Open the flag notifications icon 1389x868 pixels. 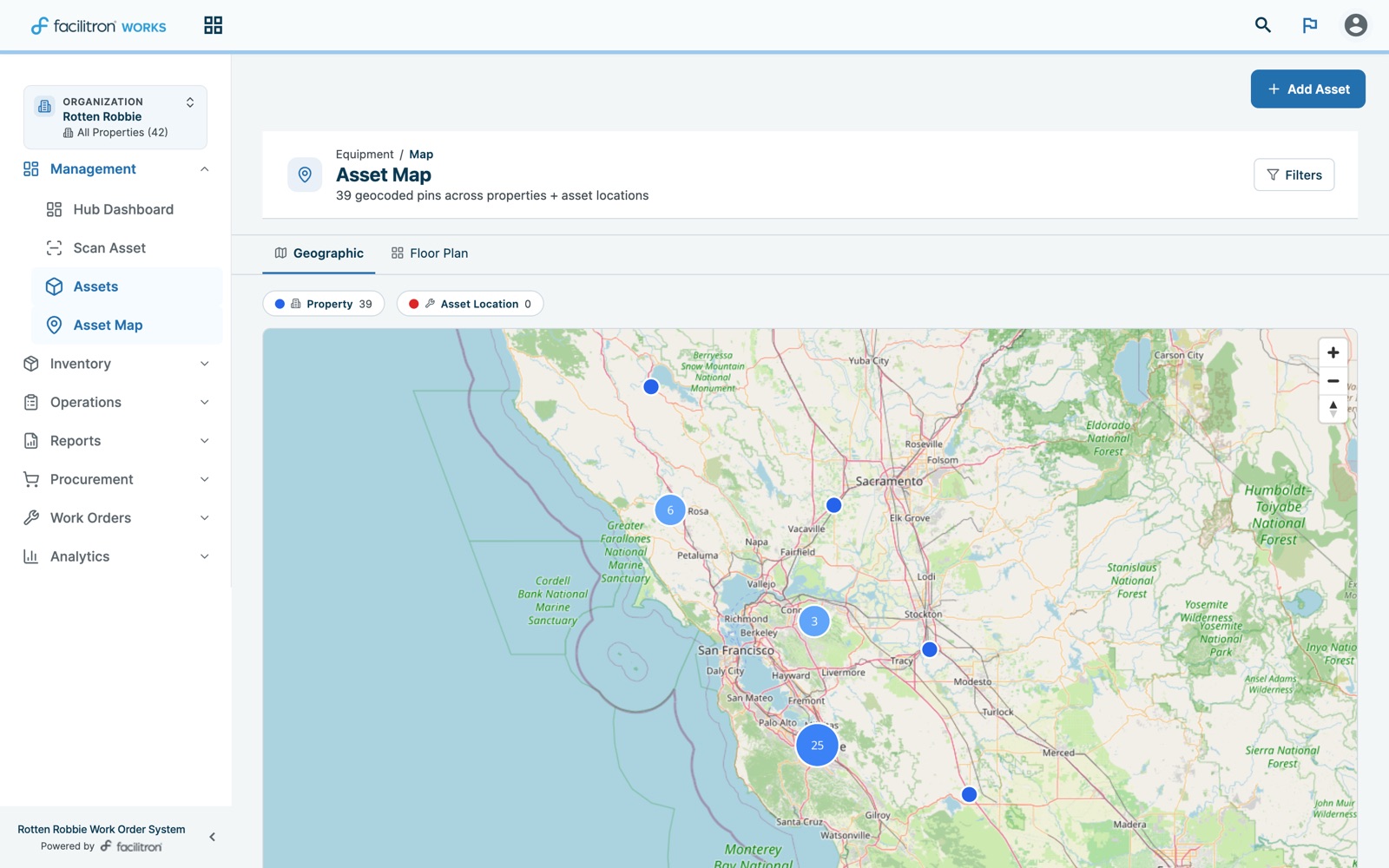[x=1310, y=25]
